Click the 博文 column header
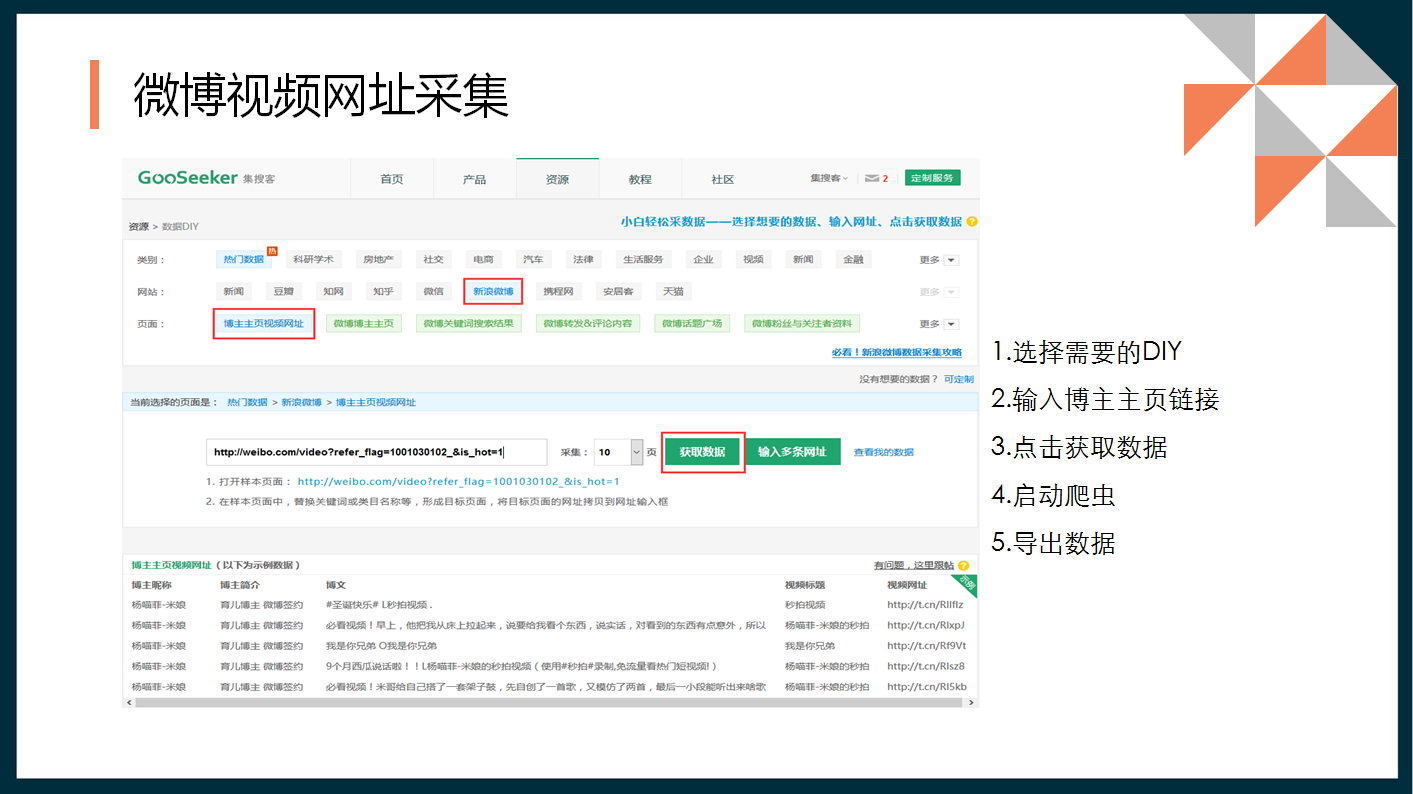The width and height of the screenshot is (1413, 794). (x=336, y=585)
